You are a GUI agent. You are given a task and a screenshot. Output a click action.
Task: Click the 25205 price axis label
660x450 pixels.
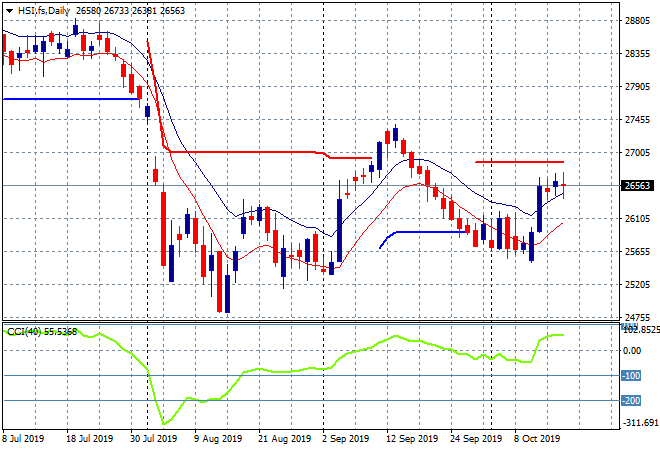(x=637, y=285)
